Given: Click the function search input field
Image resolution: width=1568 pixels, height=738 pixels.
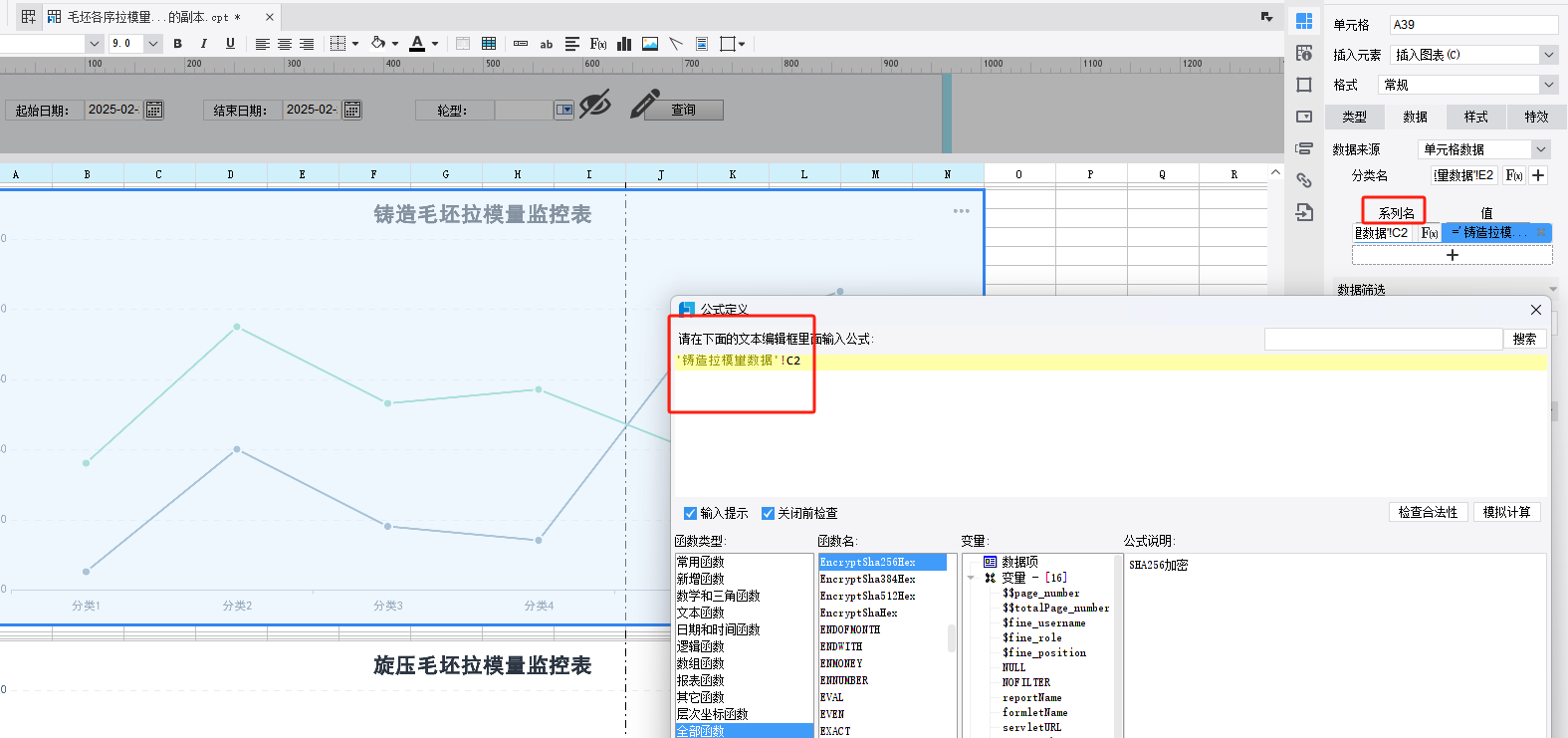Looking at the screenshot, I should click(1383, 339).
